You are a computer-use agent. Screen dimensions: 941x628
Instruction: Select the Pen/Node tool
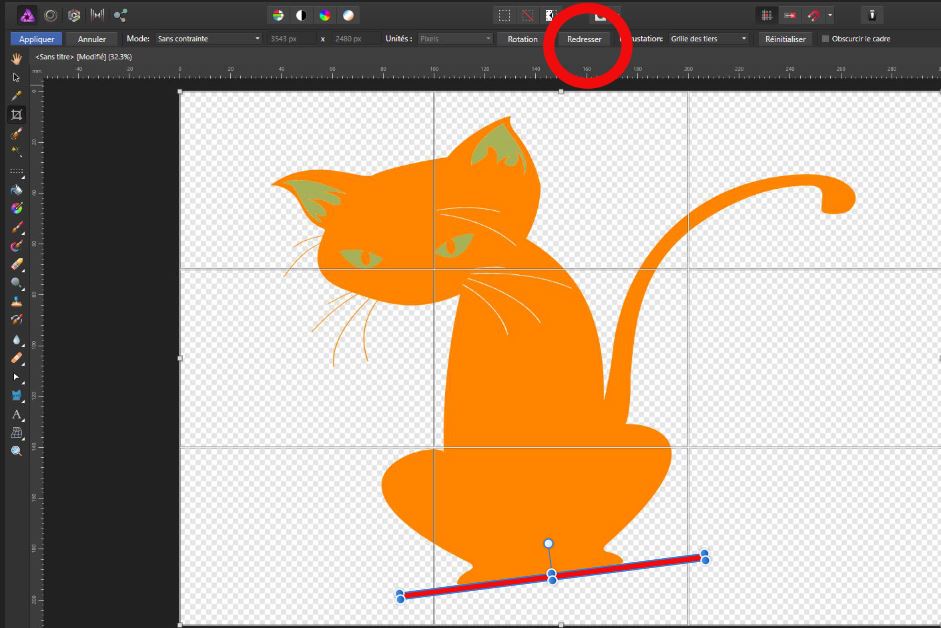pyautogui.click(x=16, y=377)
